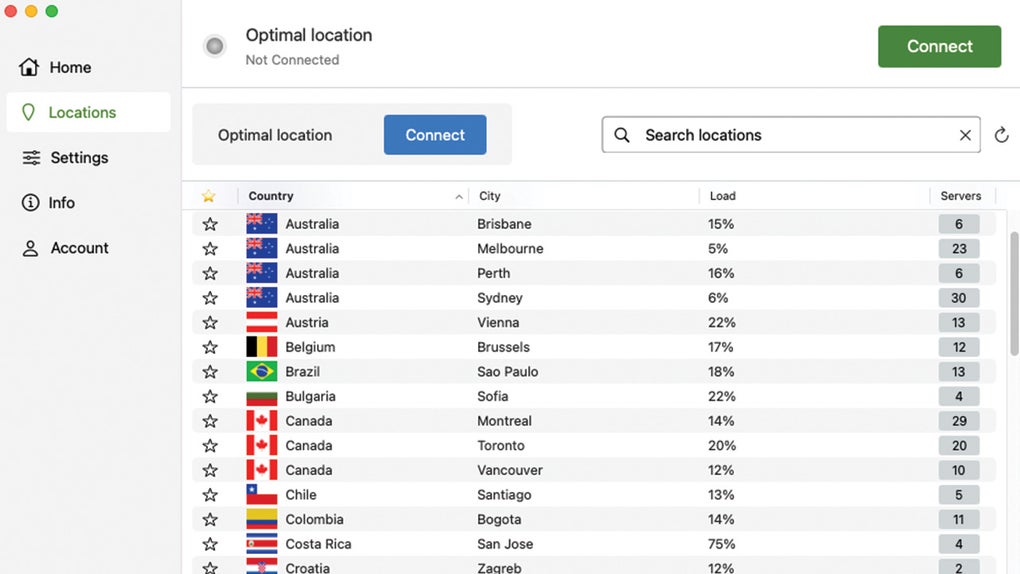The width and height of the screenshot is (1020, 574).
Task: Clear search with the X icon
Action: tap(965, 135)
